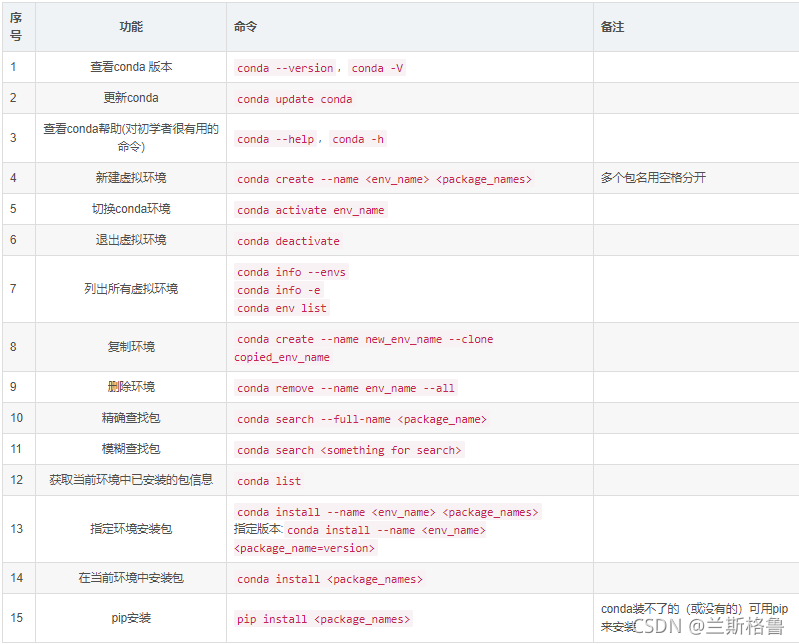Select the 'conda info --envs' command
This screenshot has width=799, height=644.
pyautogui.click(x=291, y=272)
